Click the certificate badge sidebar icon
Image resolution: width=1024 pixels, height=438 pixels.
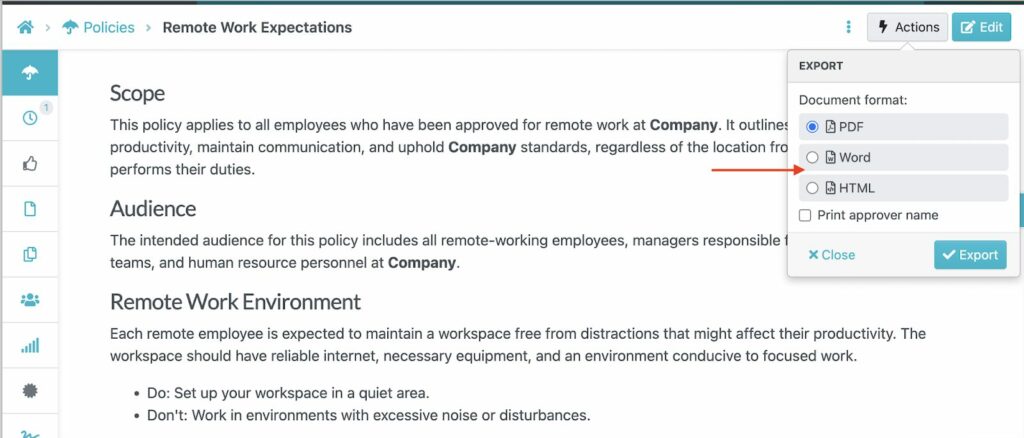pyautogui.click(x=30, y=391)
